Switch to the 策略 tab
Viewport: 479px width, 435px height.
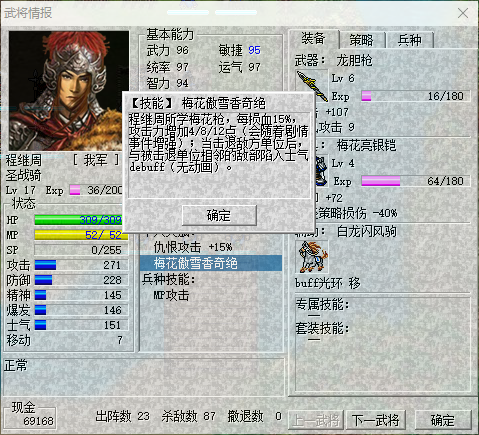click(362, 40)
